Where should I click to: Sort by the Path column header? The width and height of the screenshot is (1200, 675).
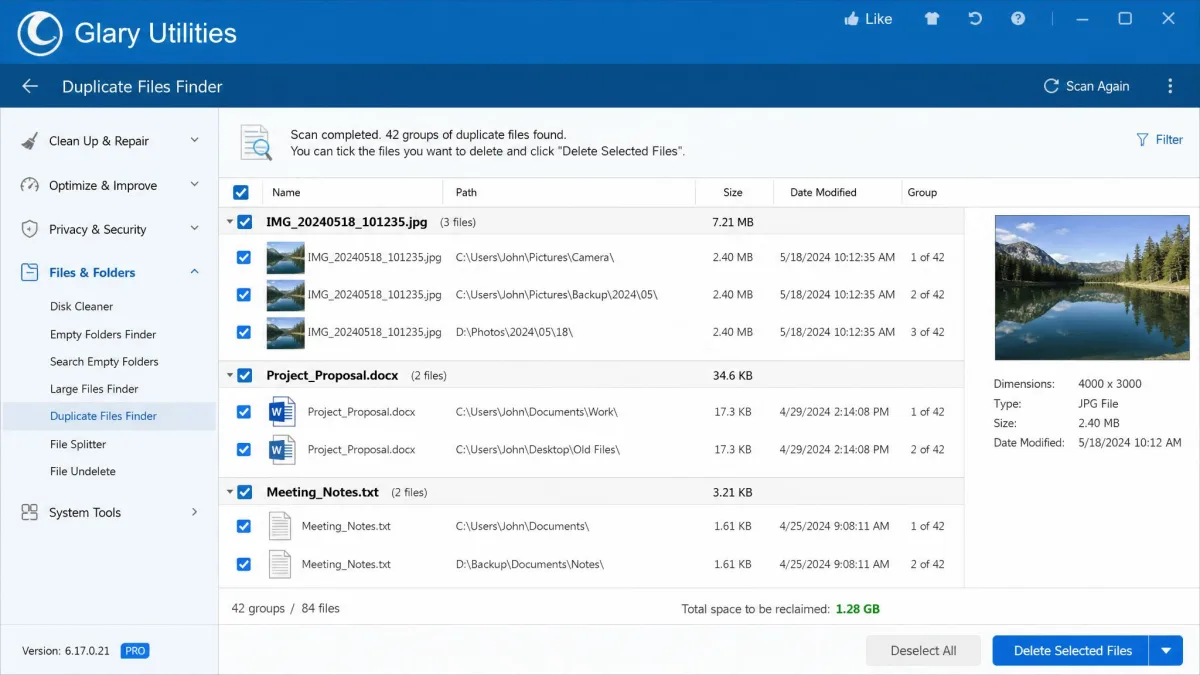point(569,192)
